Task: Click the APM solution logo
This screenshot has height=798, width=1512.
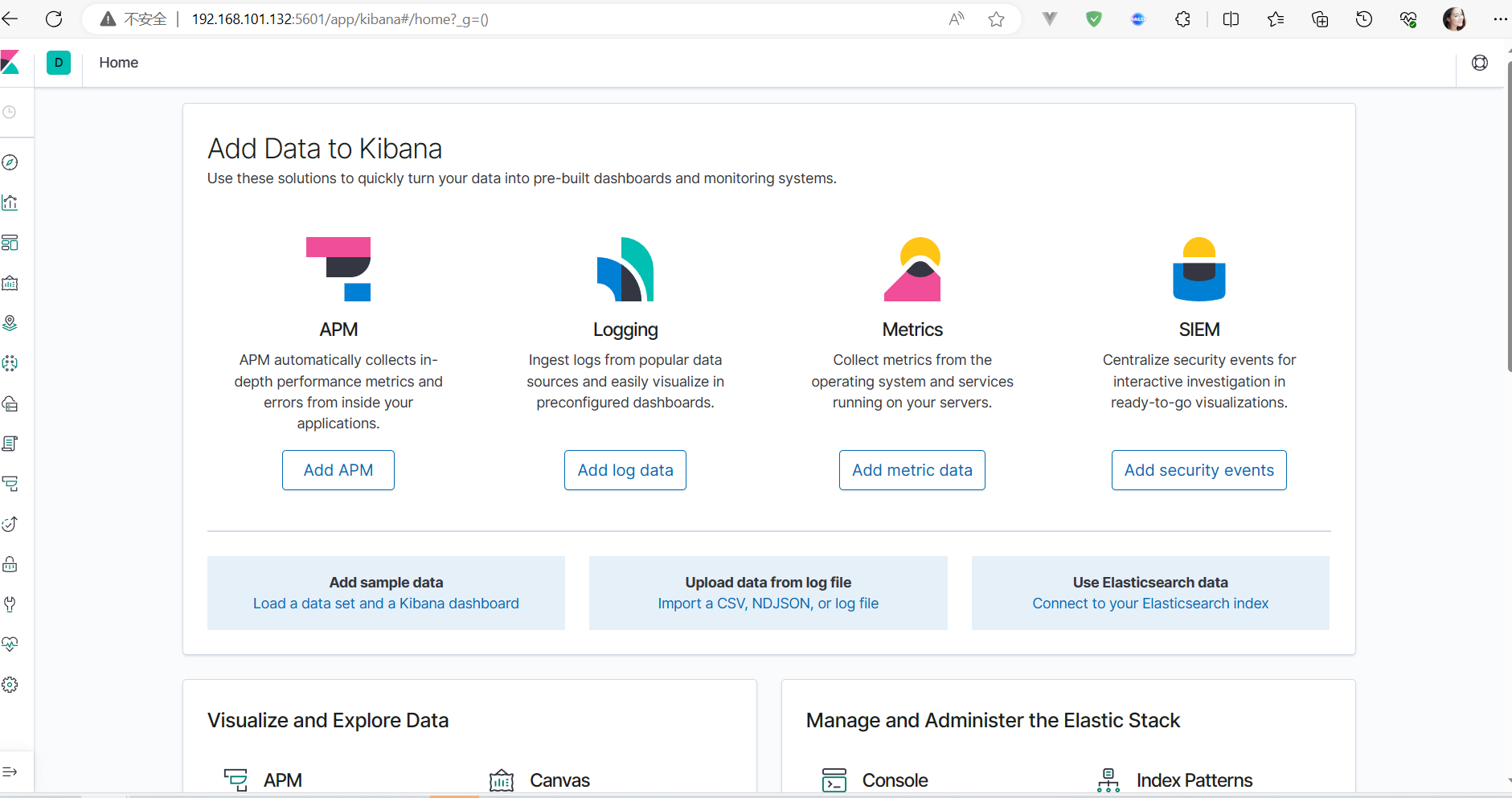Action: 338,269
